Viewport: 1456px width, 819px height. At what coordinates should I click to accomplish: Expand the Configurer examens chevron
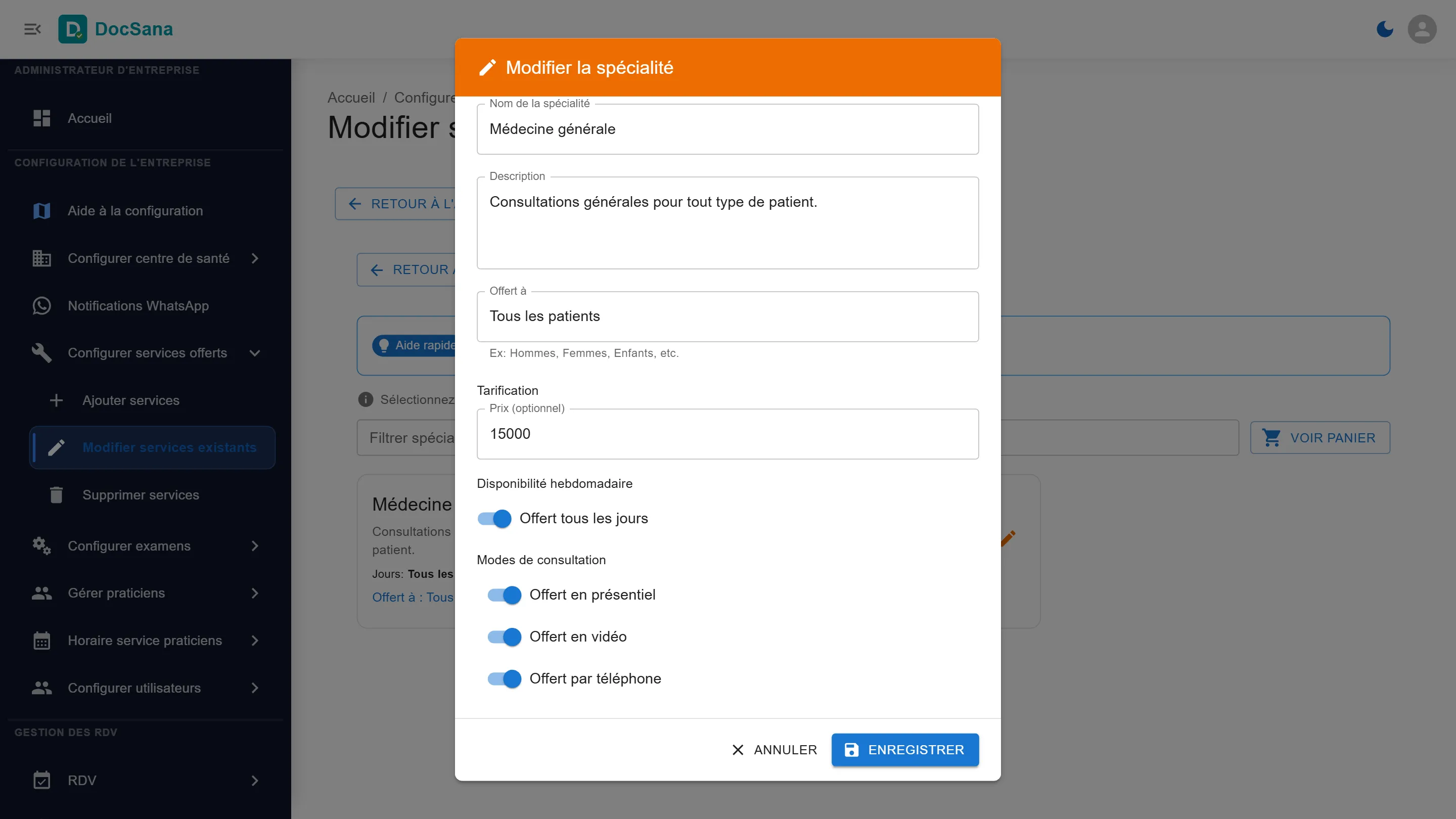pyautogui.click(x=255, y=546)
